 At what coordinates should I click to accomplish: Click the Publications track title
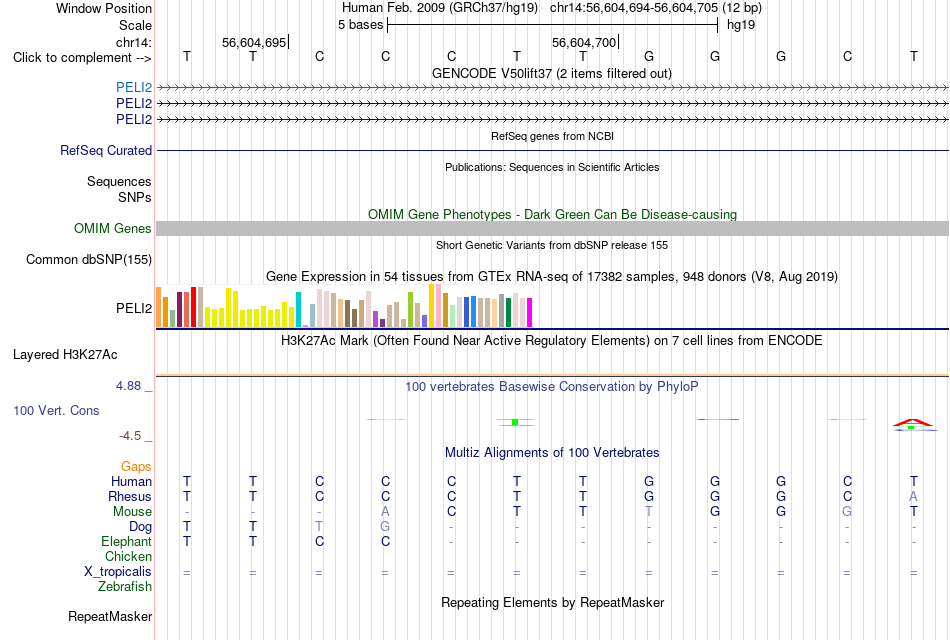tap(552, 167)
